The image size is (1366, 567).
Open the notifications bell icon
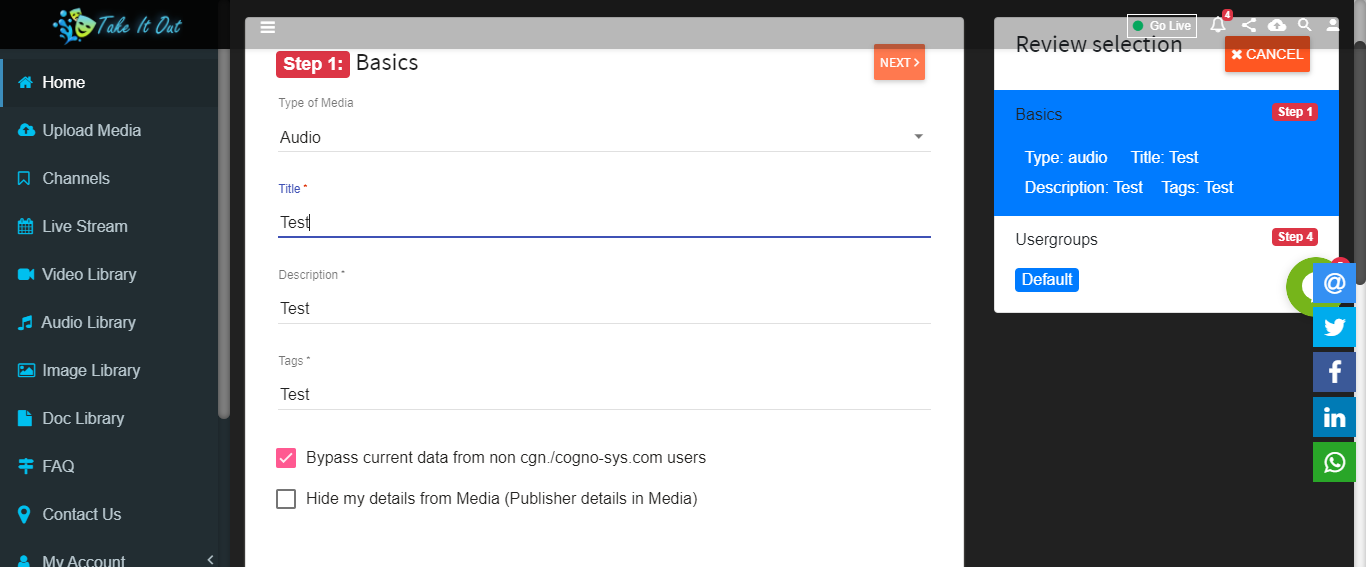[x=1218, y=25]
